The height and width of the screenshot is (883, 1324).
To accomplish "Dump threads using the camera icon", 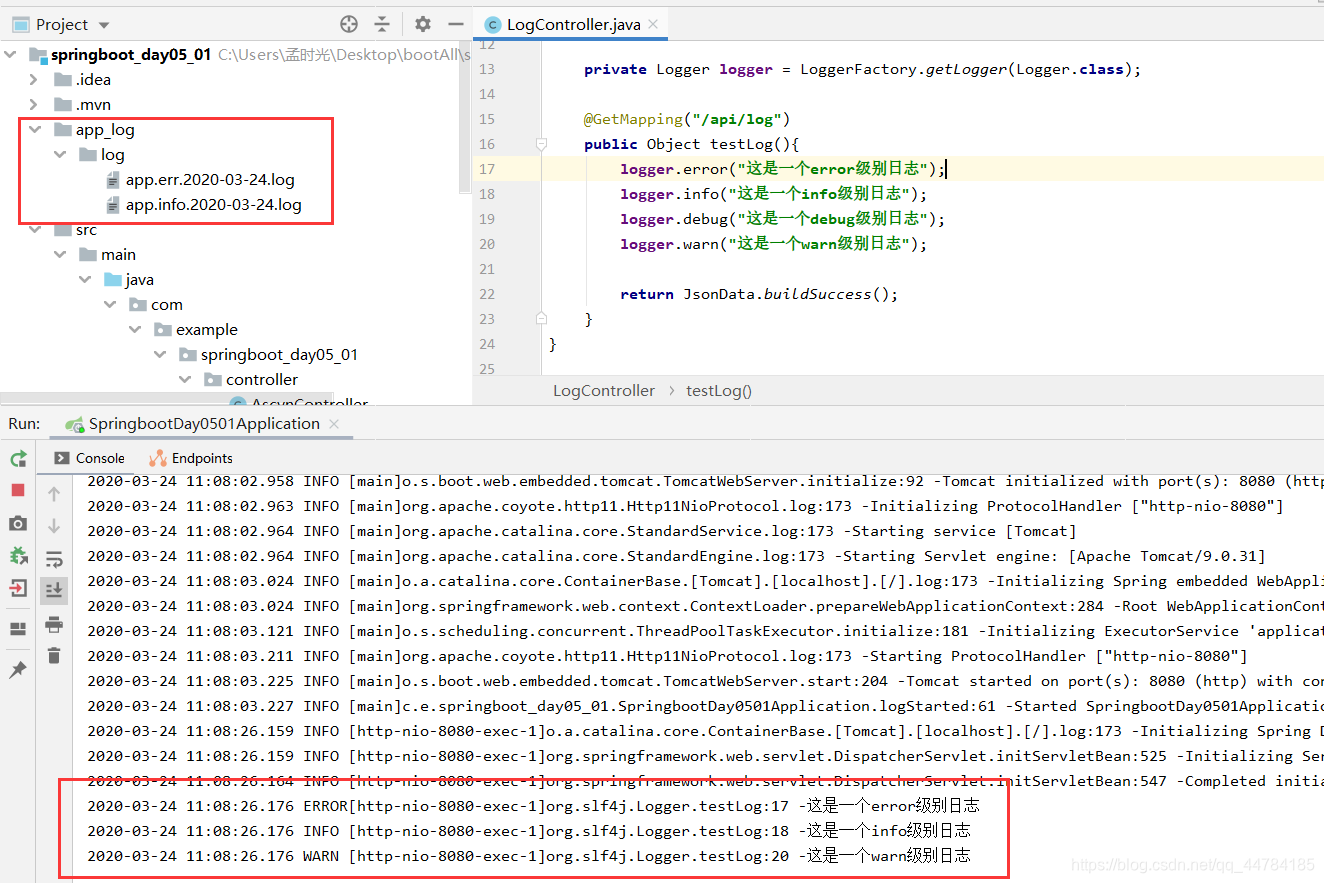I will pos(18,523).
